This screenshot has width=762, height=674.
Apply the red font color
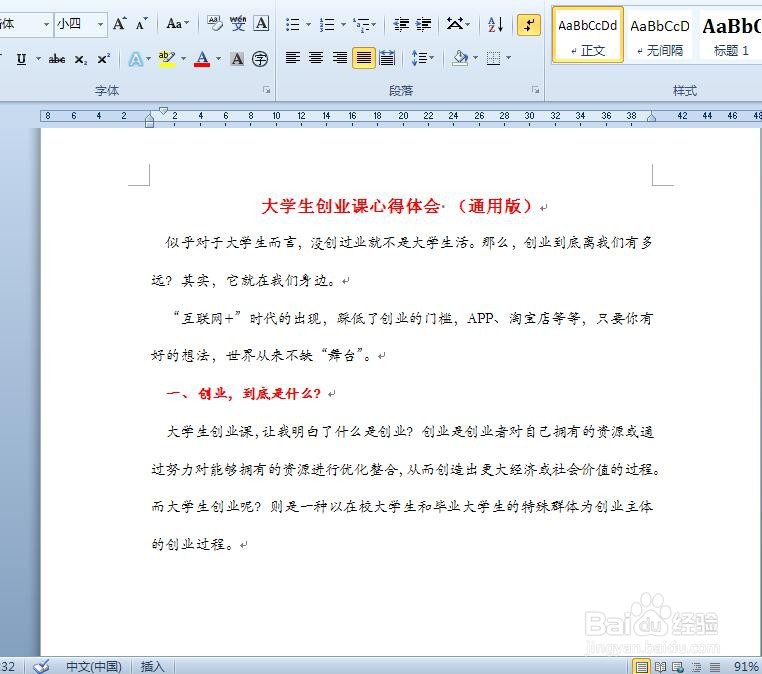click(x=202, y=59)
